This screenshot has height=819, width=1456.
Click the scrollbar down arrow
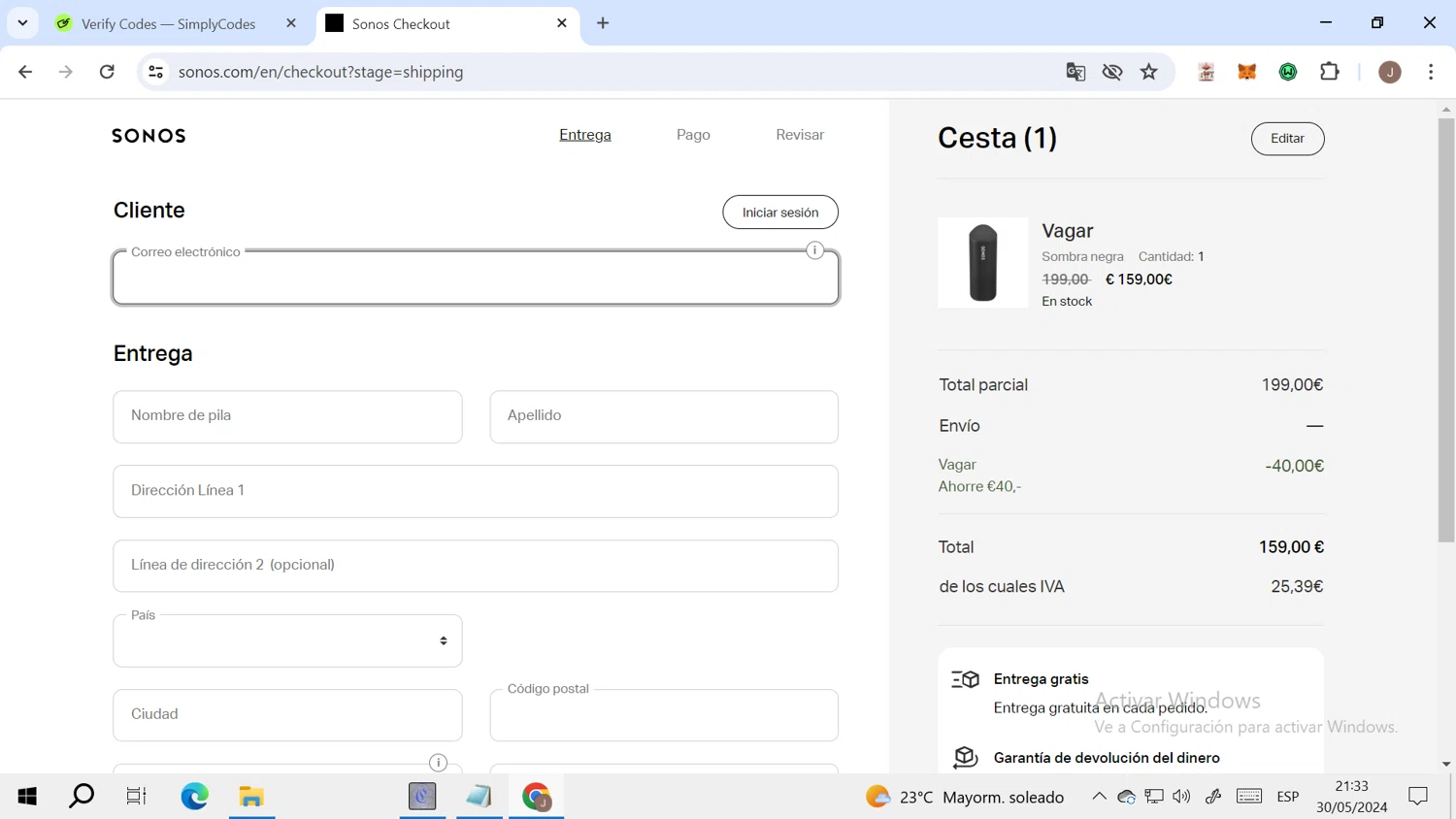(x=1446, y=765)
